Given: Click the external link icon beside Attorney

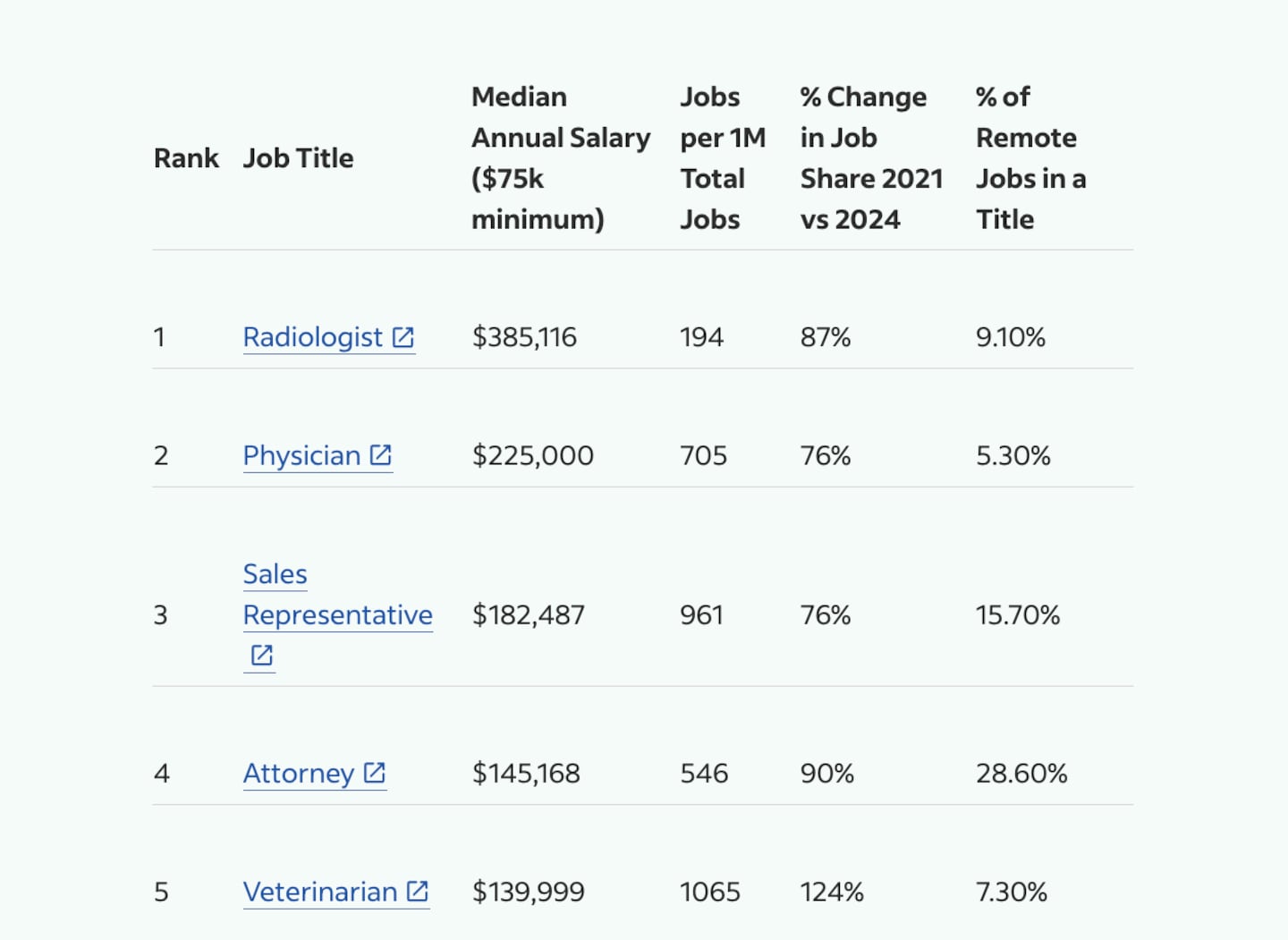Looking at the screenshot, I should tap(375, 773).
